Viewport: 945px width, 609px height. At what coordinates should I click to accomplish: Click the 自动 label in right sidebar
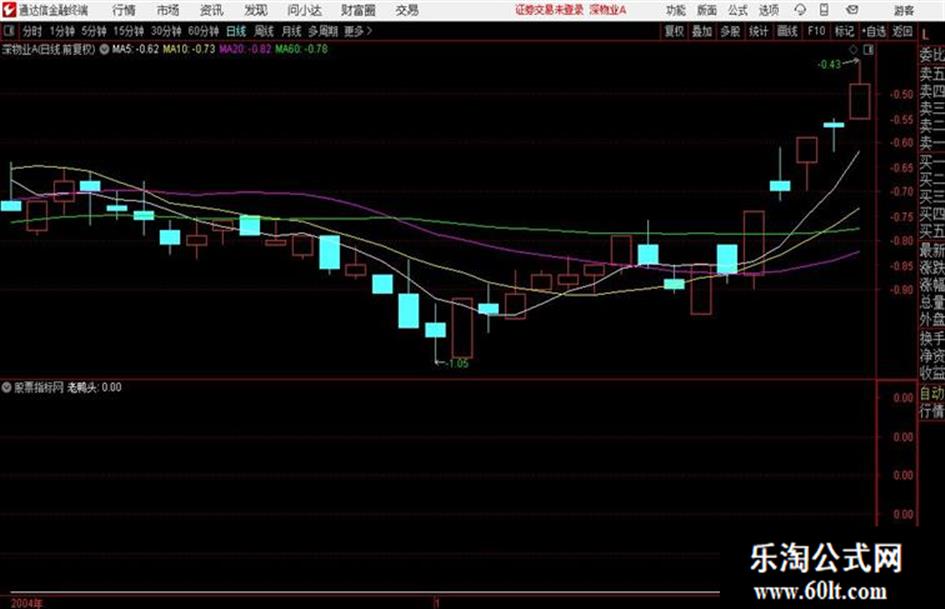pos(932,394)
